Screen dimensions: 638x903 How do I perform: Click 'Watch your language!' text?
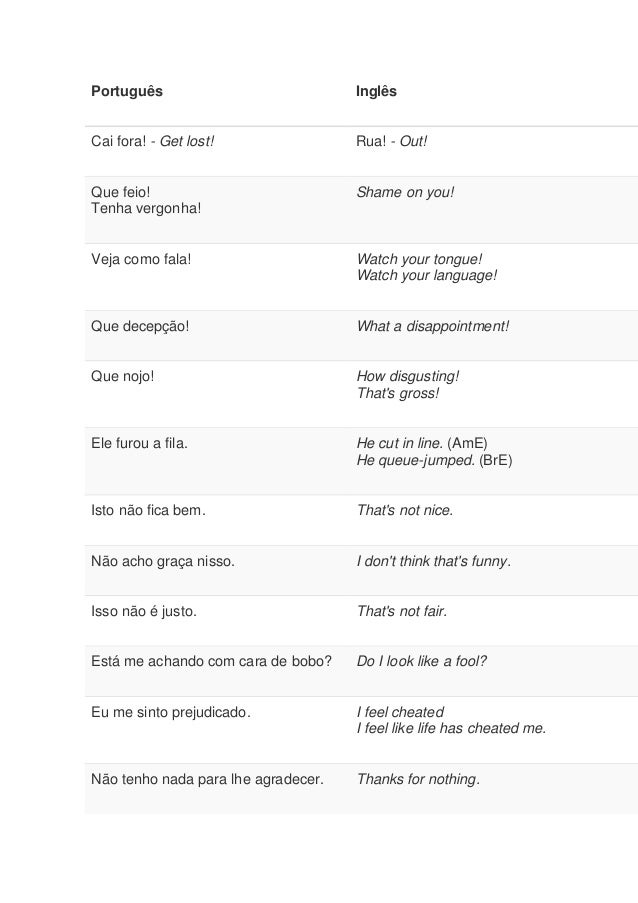pyautogui.click(x=427, y=275)
